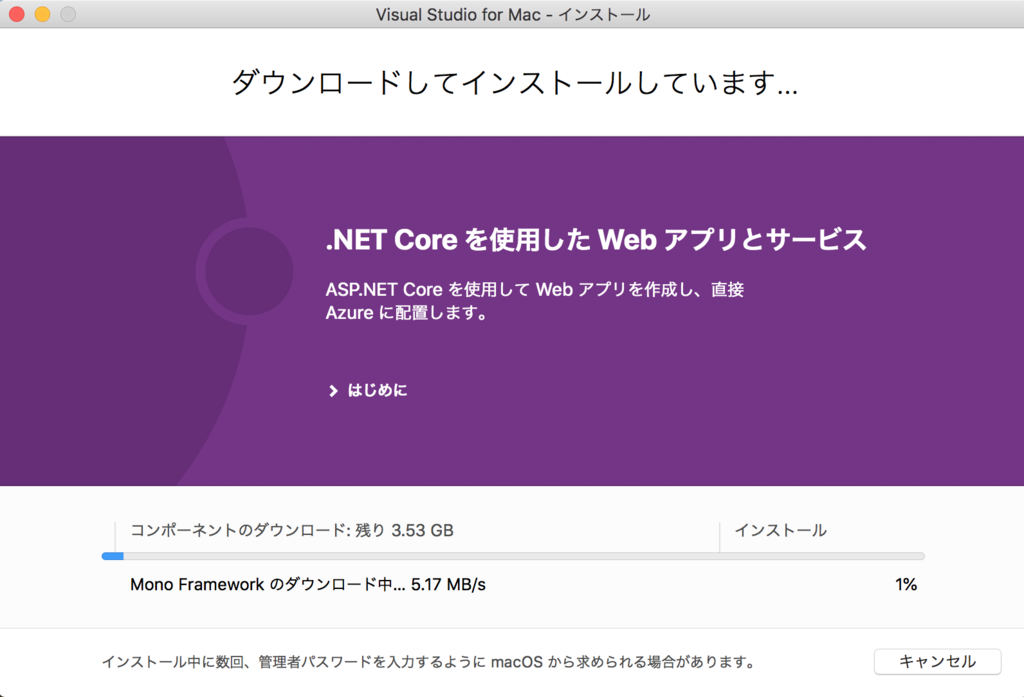This screenshot has height=697, width=1024.
Task: Click the インストール stage label
Action: pos(780,530)
